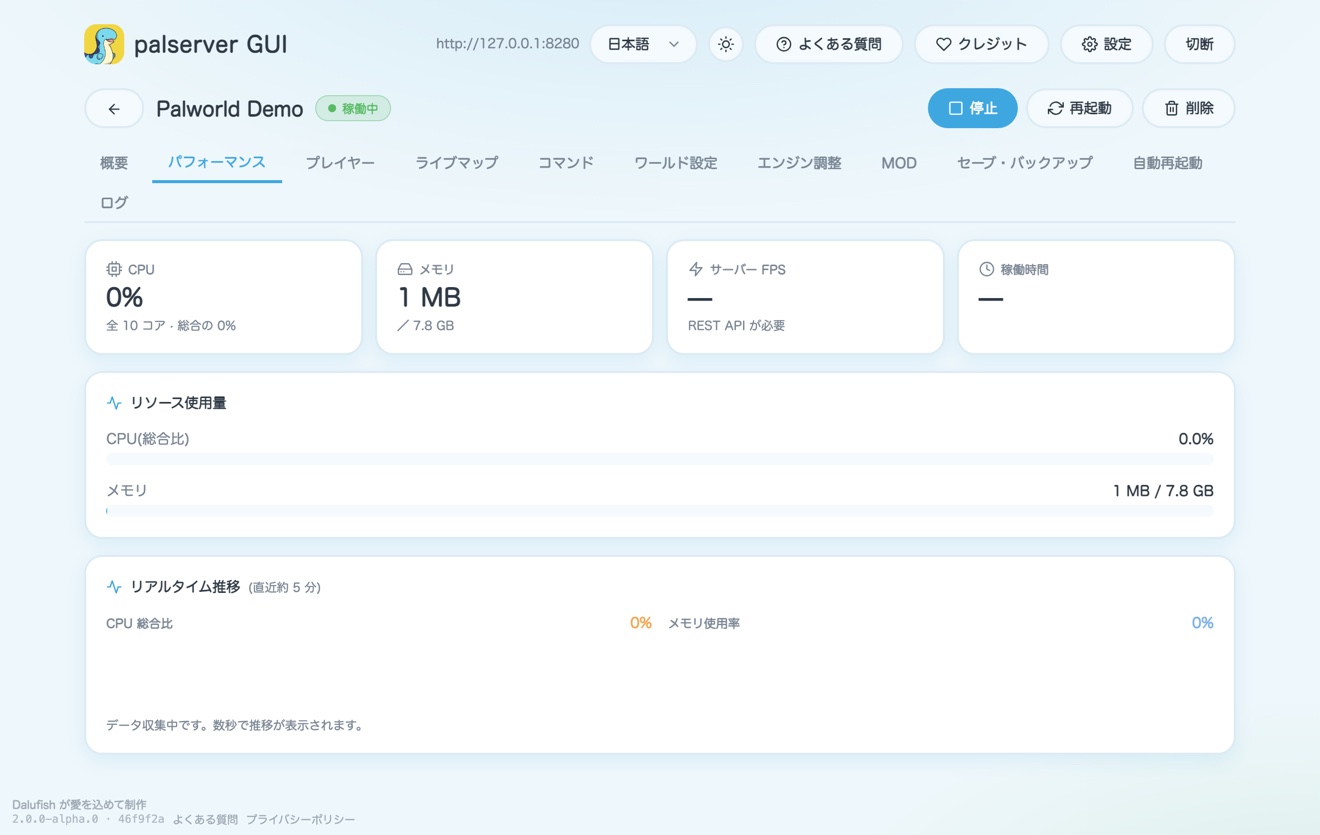Restart the server with 再起動
The height and width of the screenshot is (835, 1320).
tap(1079, 108)
